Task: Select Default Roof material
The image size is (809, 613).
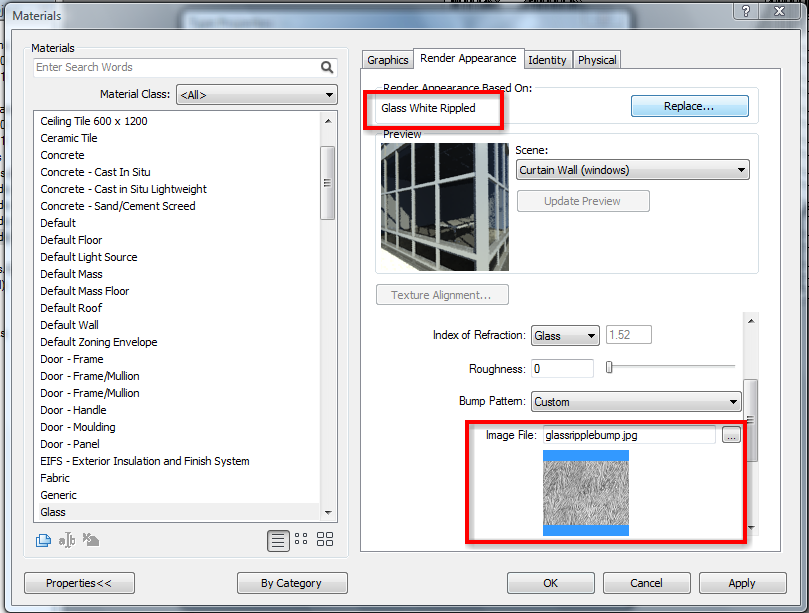Action: tap(71, 308)
